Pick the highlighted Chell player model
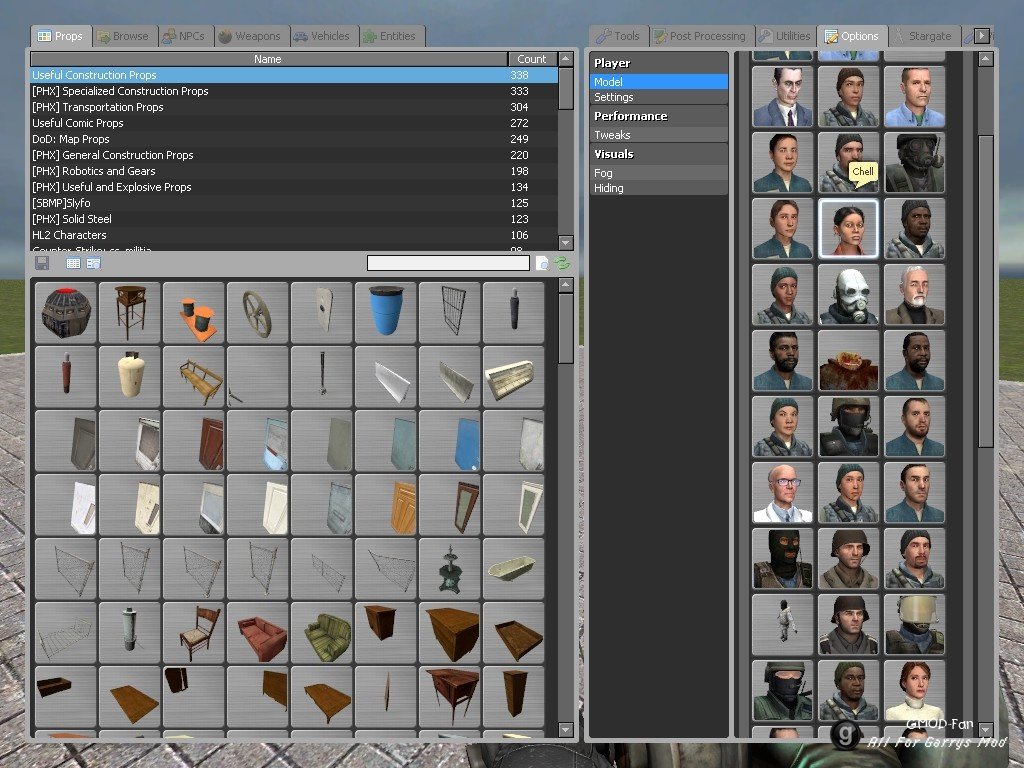Viewport: 1024px width, 768px height. 848,229
